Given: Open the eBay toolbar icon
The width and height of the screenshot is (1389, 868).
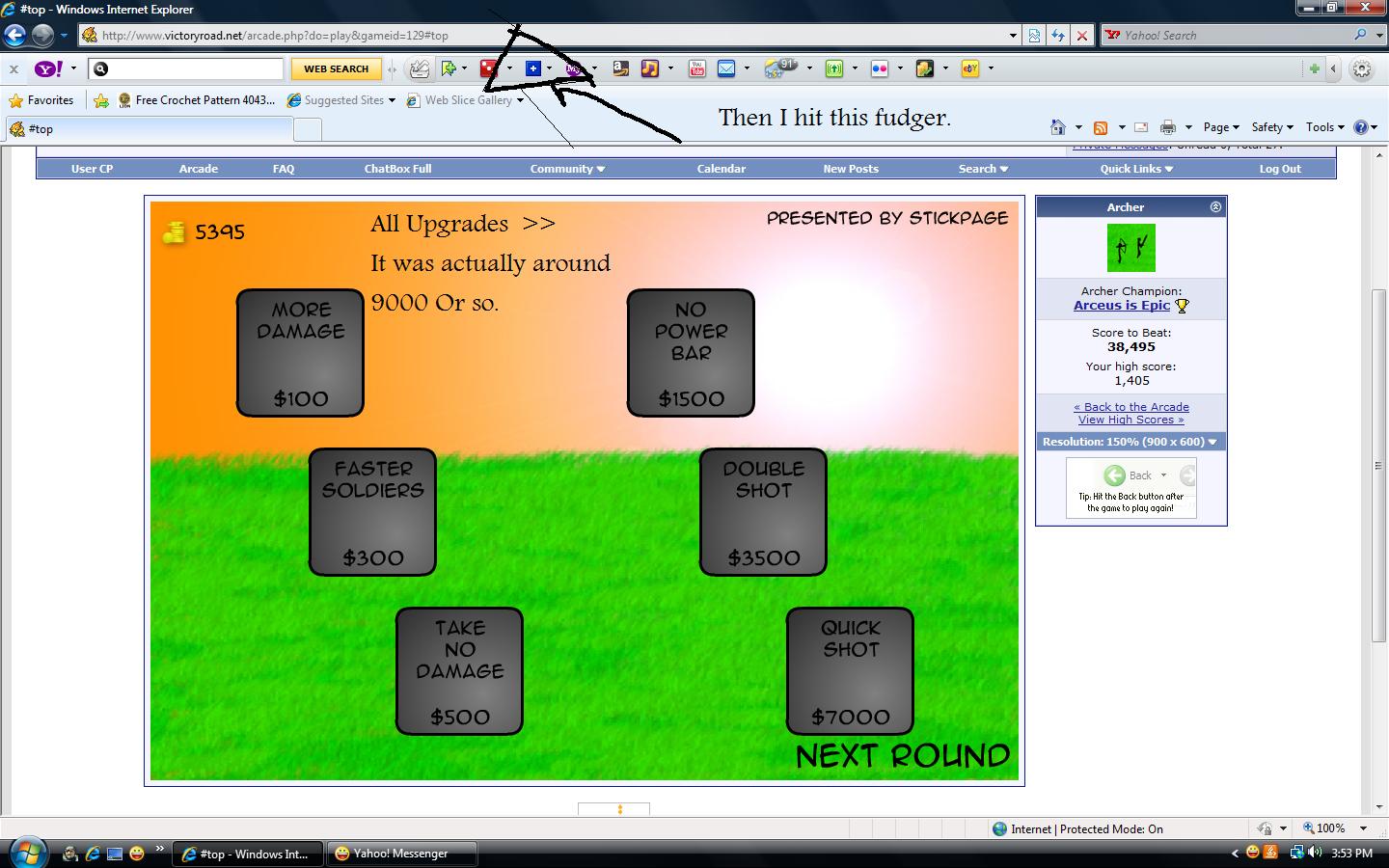Looking at the screenshot, I should pos(970,68).
